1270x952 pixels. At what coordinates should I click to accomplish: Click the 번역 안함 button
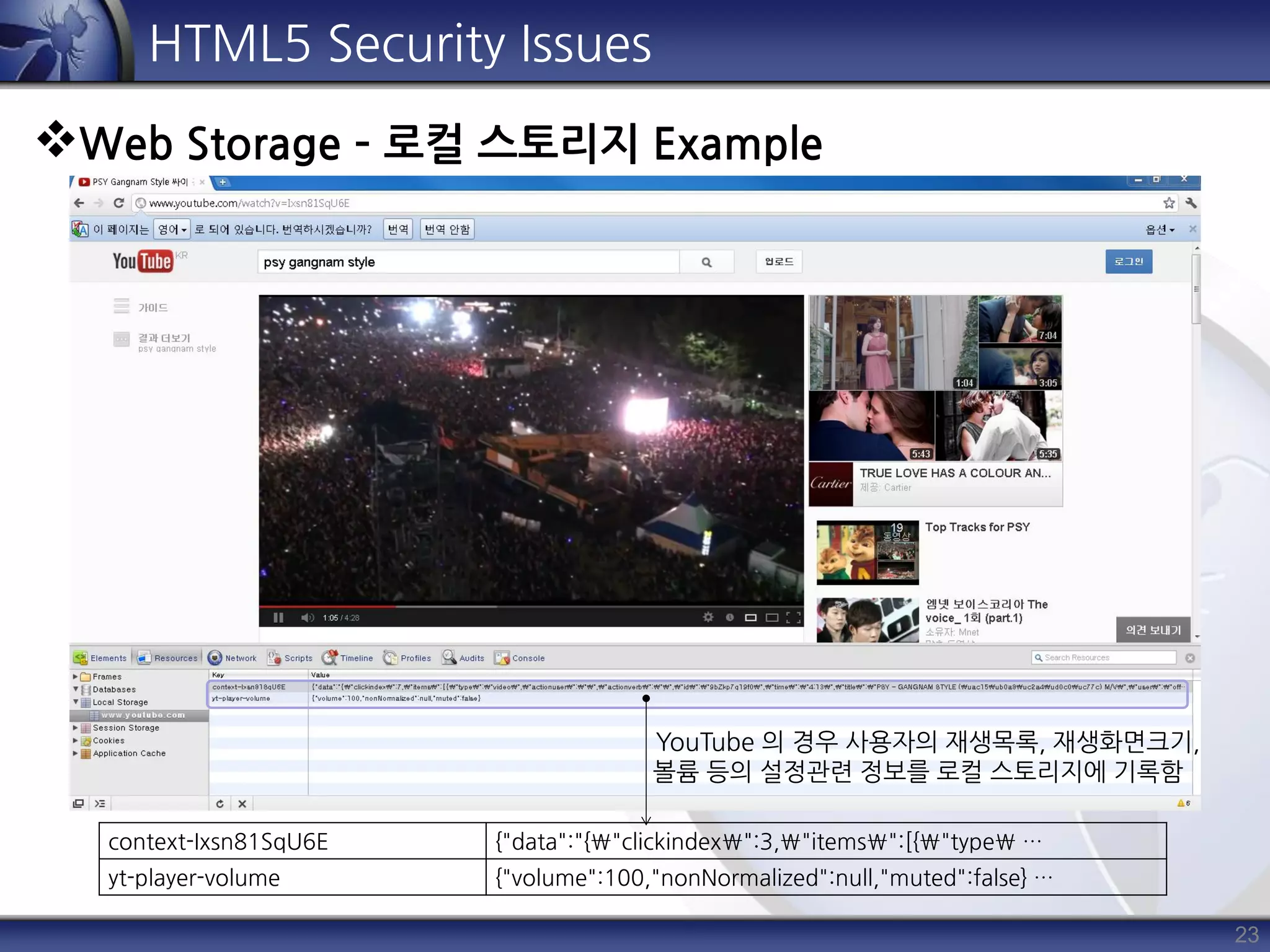coord(447,229)
